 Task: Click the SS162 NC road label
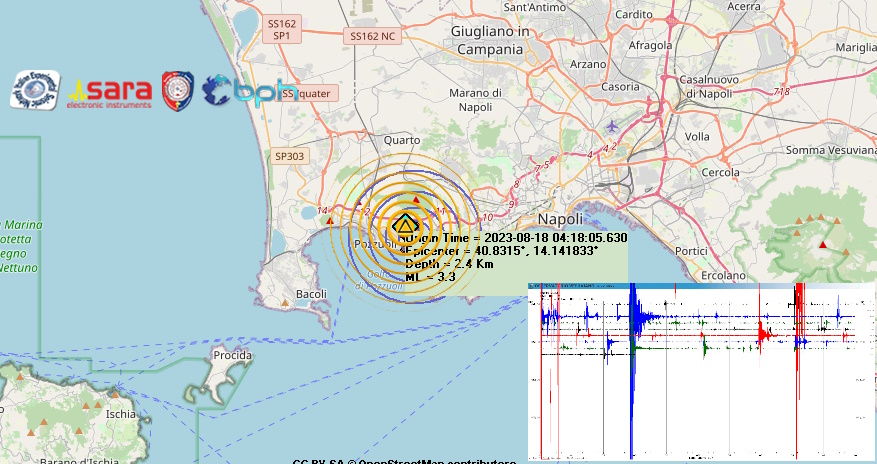(x=373, y=36)
